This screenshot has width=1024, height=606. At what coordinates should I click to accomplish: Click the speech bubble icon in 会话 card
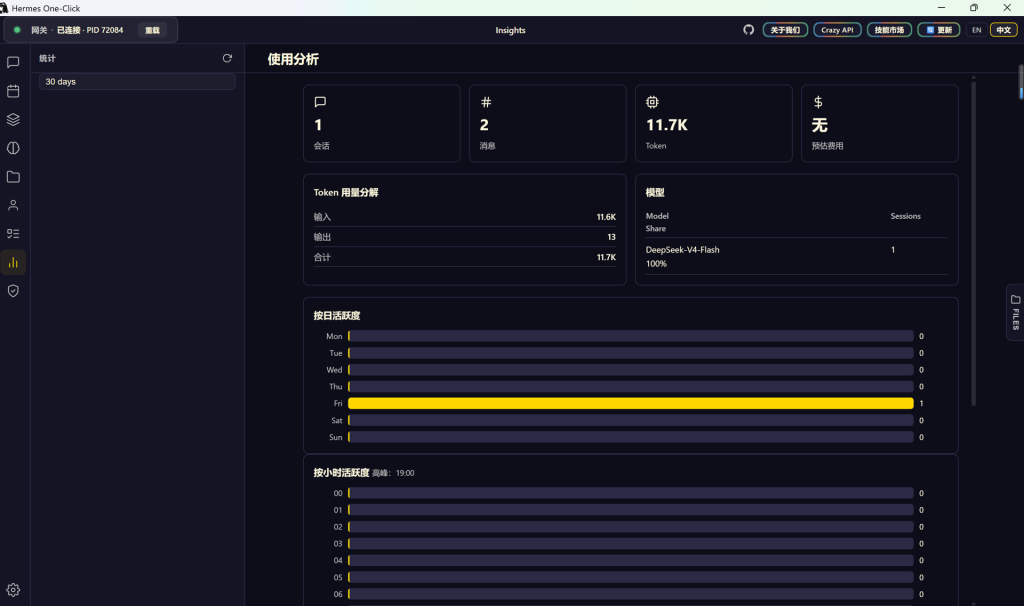click(x=320, y=102)
